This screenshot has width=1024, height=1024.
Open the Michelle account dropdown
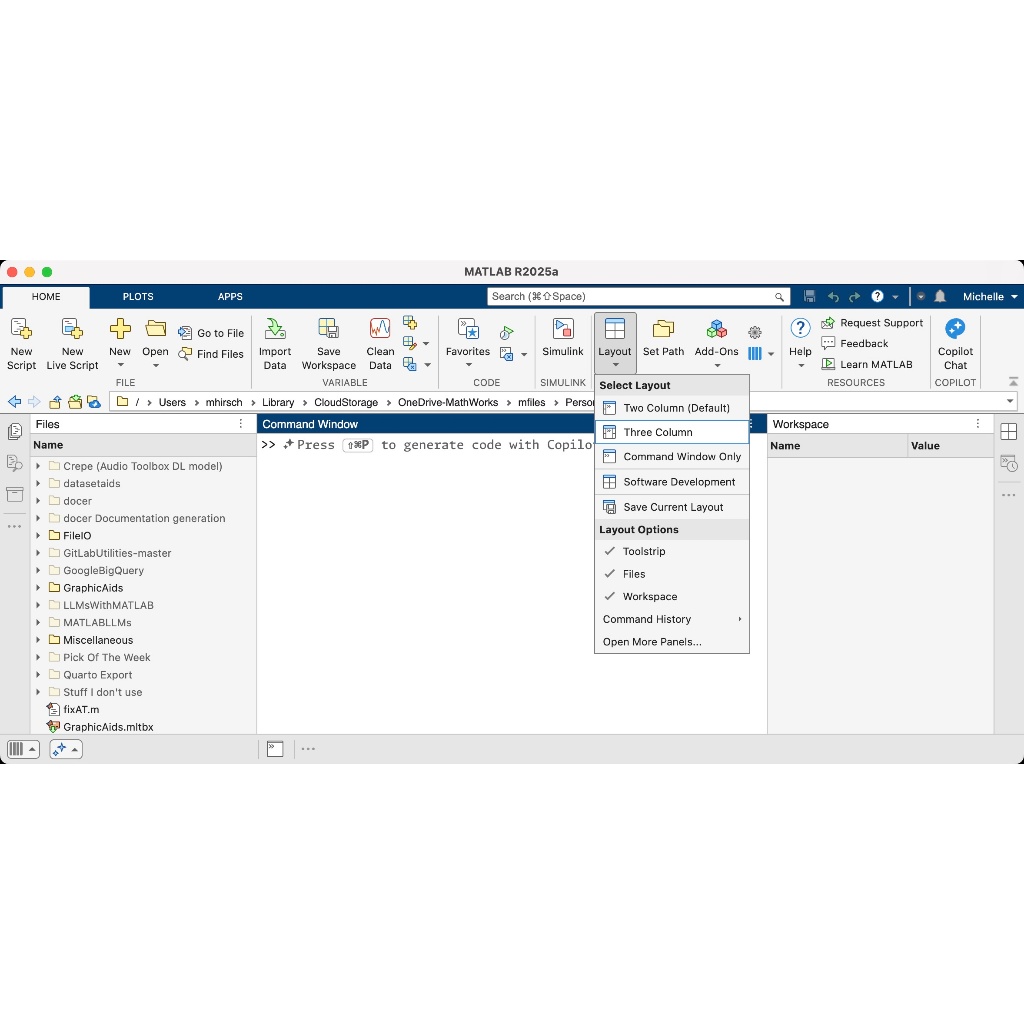tap(989, 296)
